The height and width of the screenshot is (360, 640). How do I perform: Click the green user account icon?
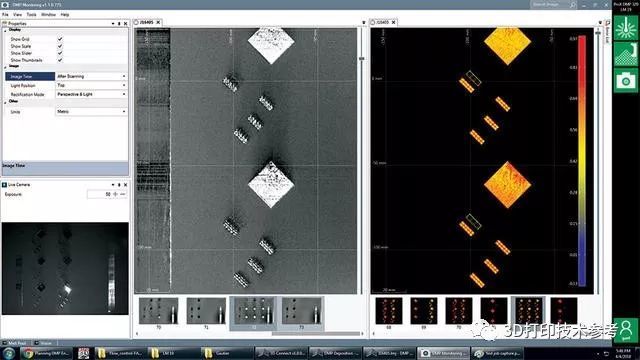[x=625, y=330]
